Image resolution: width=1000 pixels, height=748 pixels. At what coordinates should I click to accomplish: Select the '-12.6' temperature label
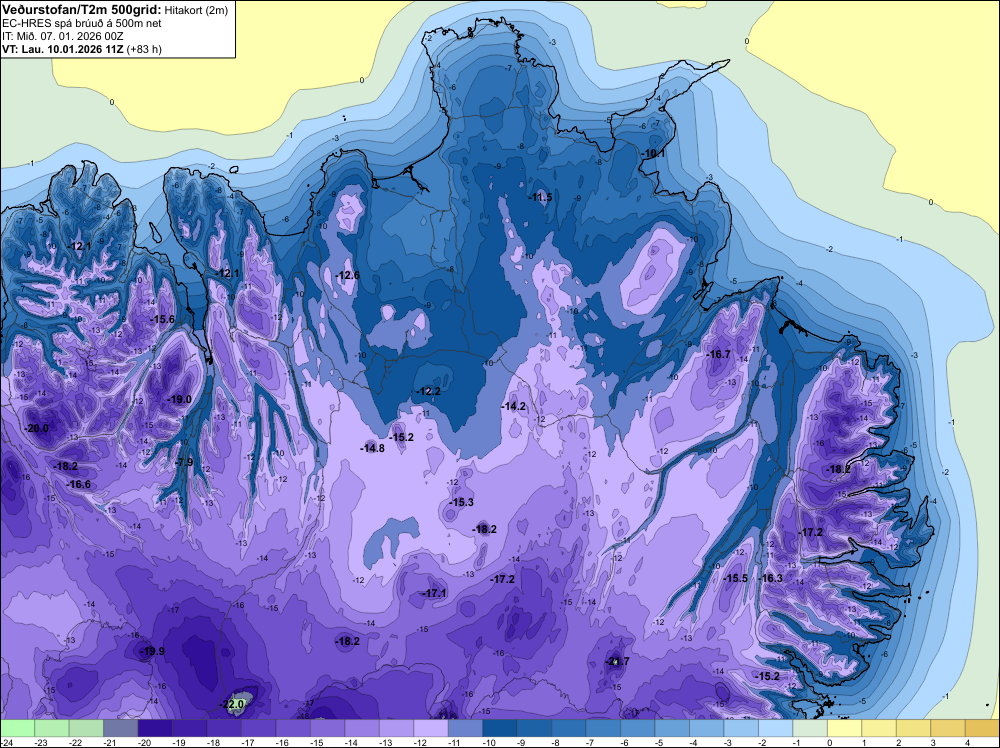348,275
